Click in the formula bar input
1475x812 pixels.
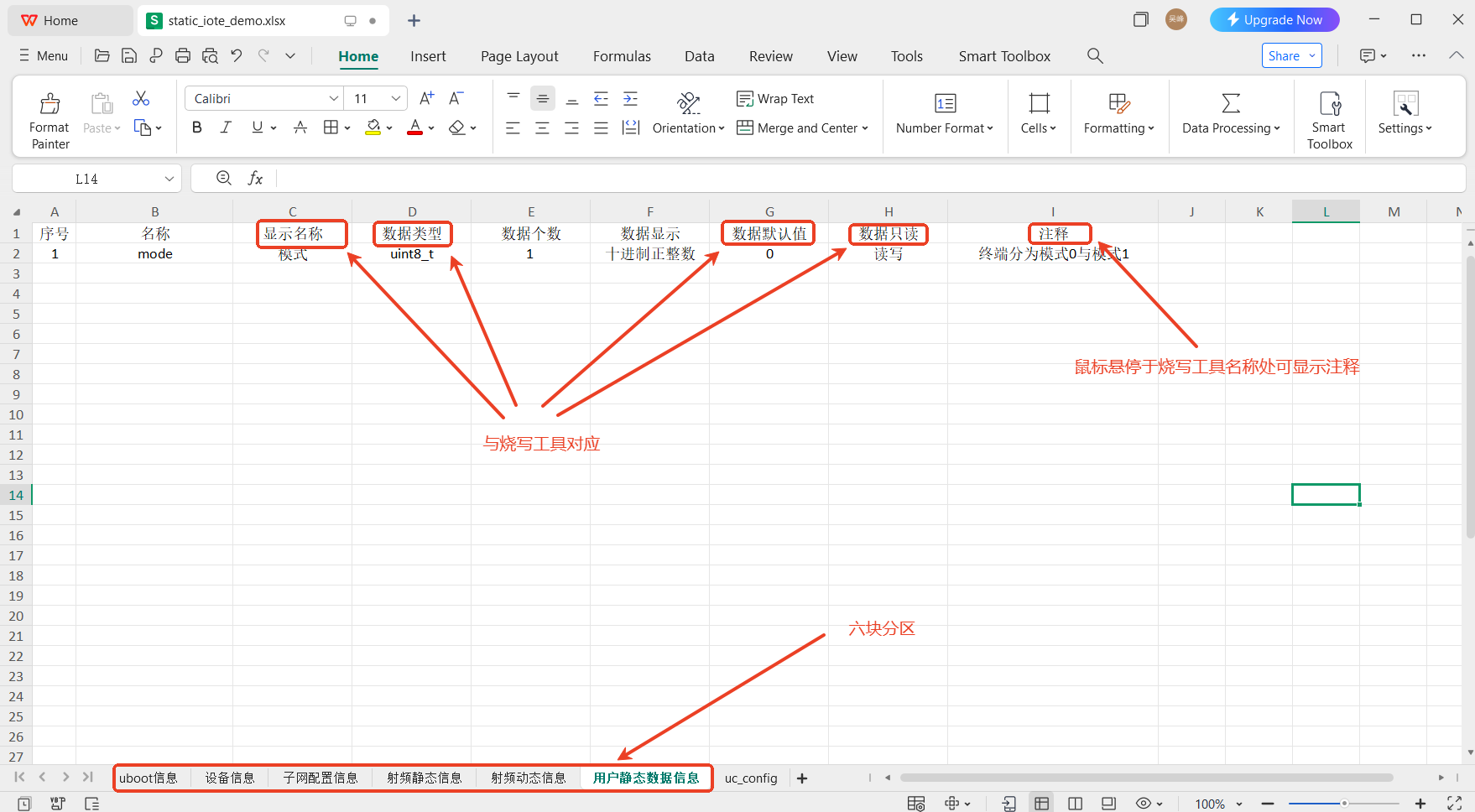point(869,179)
